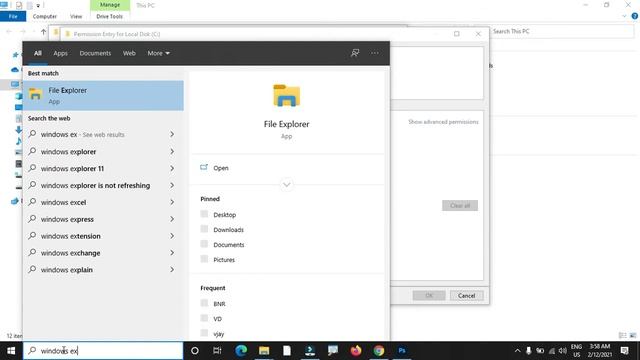The height and width of the screenshot is (360, 640).
Task: Open Photoshop from the taskbar
Action: click(402, 351)
